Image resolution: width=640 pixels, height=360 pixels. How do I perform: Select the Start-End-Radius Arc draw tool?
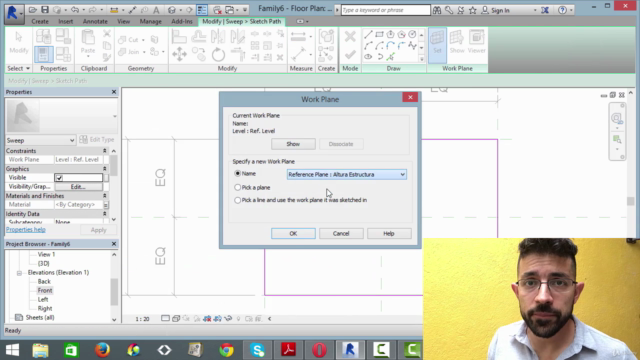tap(368, 46)
